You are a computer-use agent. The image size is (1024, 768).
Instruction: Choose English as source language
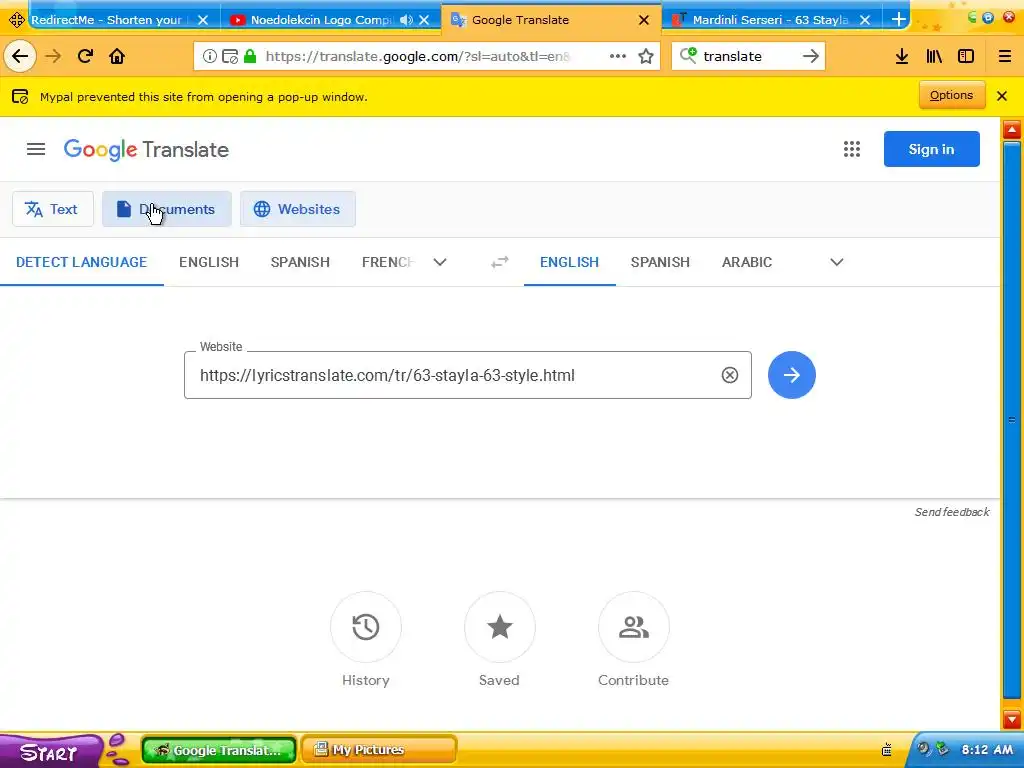click(x=209, y=262)
